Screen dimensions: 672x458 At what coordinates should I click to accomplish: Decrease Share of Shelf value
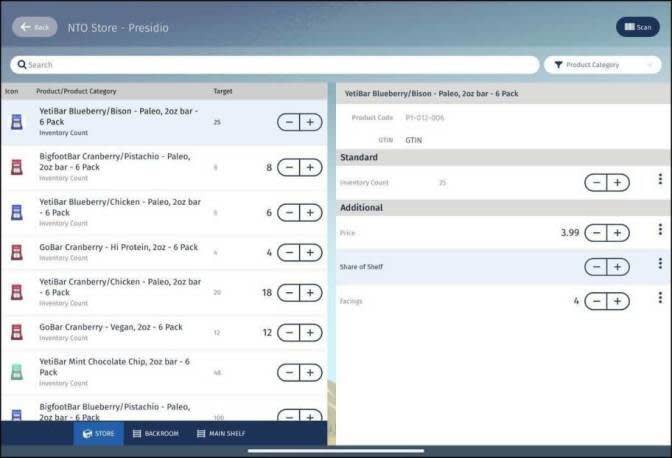(x=596, y=267)
